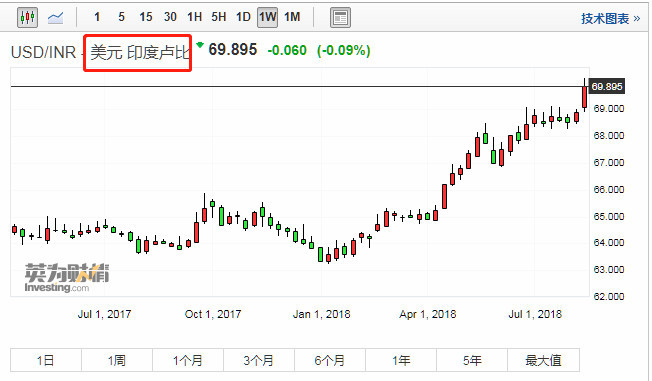The height and width of the screenshot is (381, 652).
Task: Choose the 1周 time range
Action: tap(117, 360)
